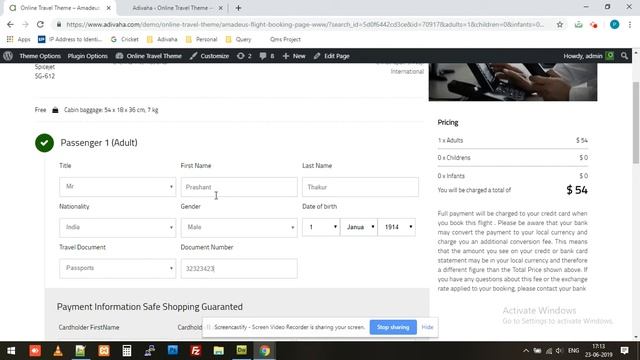Open birth day dropdown

click(321, 227)
